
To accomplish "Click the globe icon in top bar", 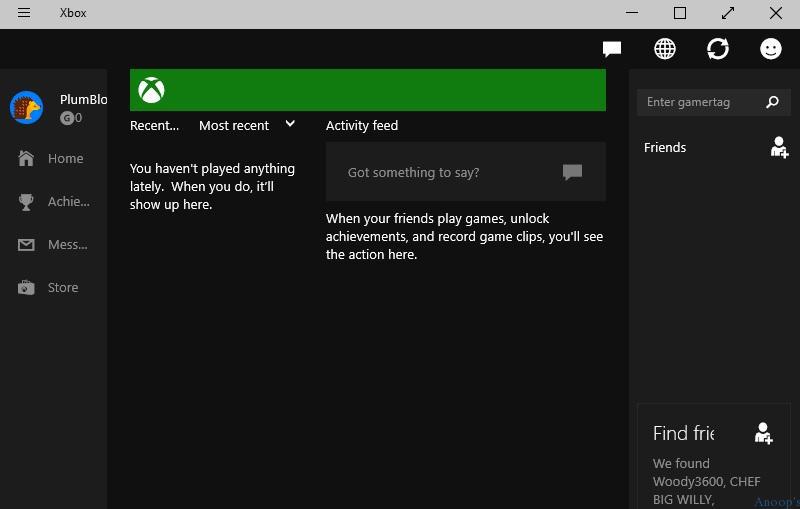I will point(665,49).
